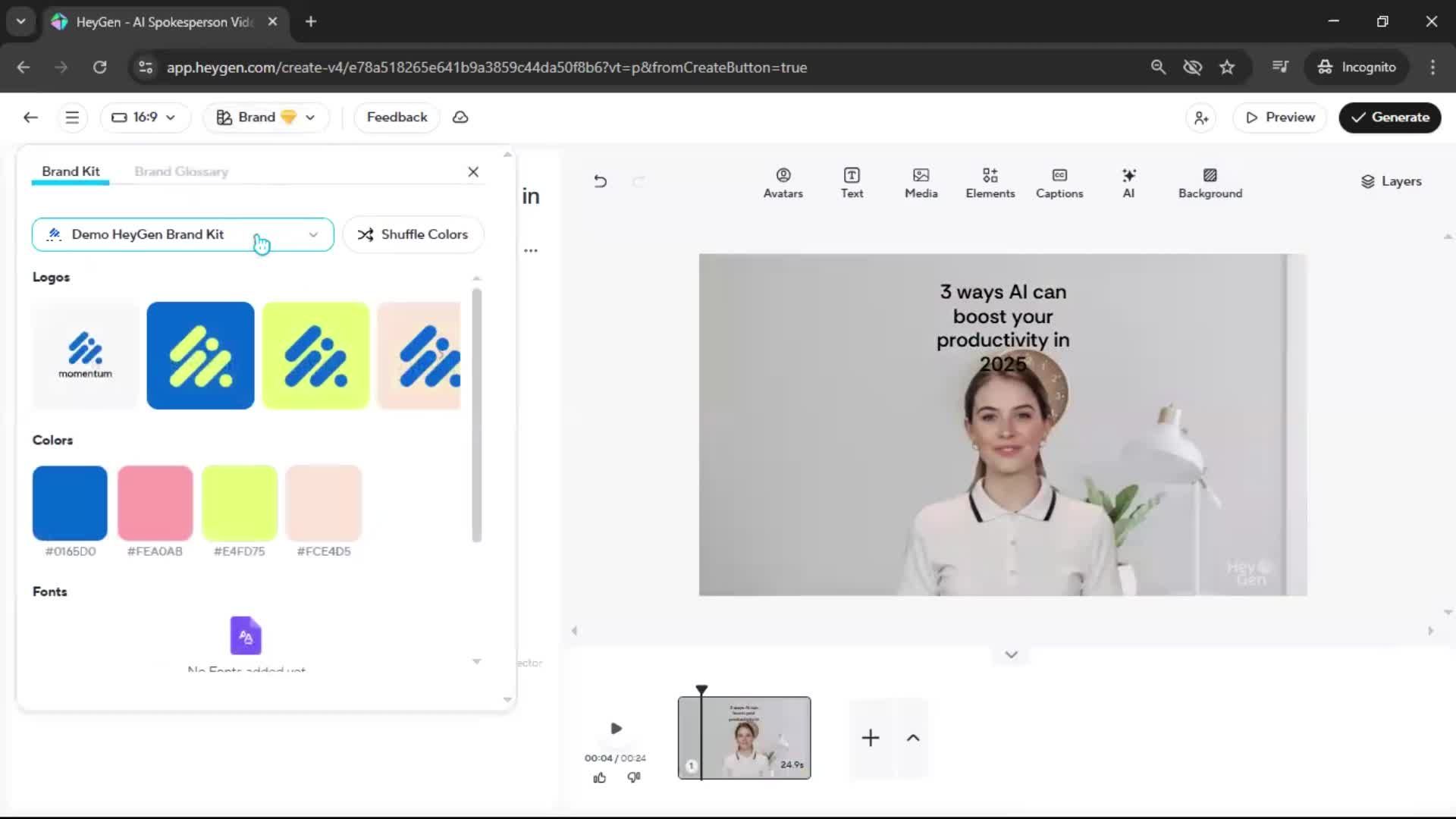Open the AI tools icon

(1128, 183)
